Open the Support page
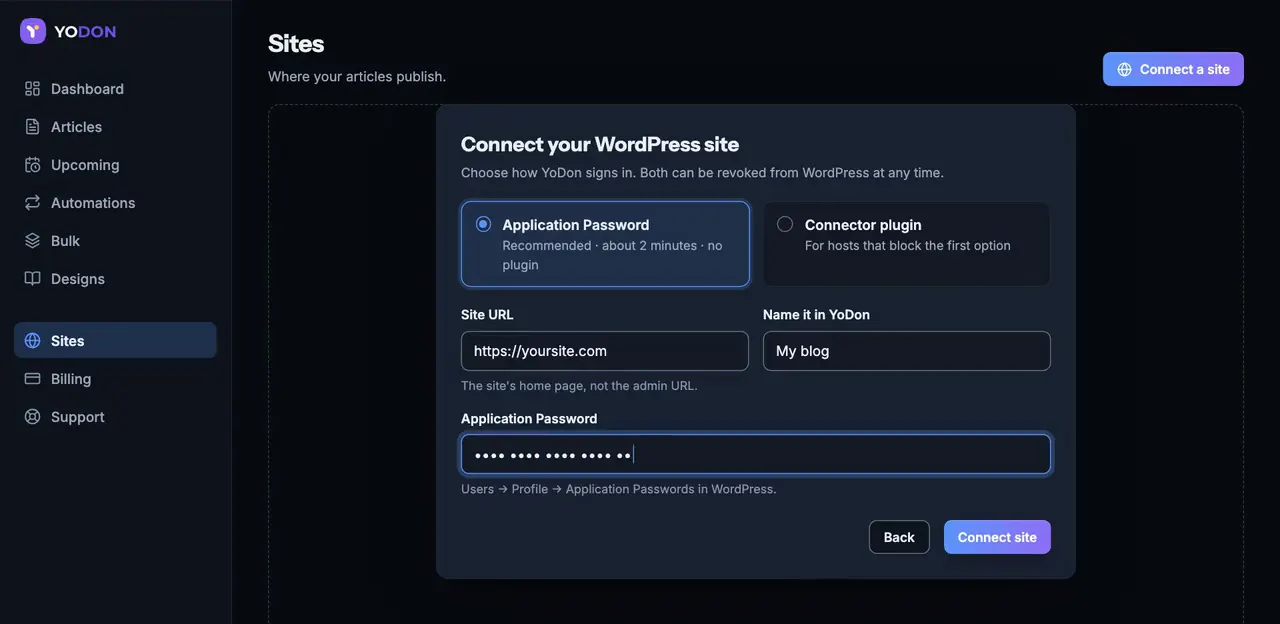The width and height of the screenshot is (1280, 624). tap(115, 417)
